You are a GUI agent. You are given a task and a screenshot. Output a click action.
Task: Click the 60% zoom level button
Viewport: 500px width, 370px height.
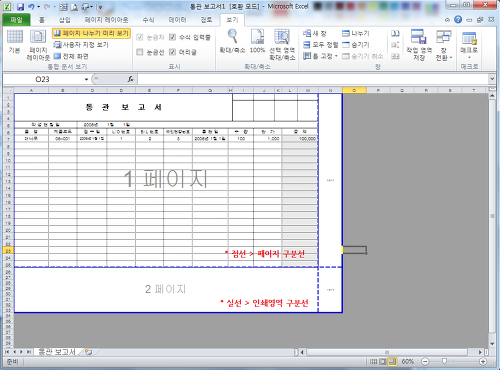click(408, 361)
